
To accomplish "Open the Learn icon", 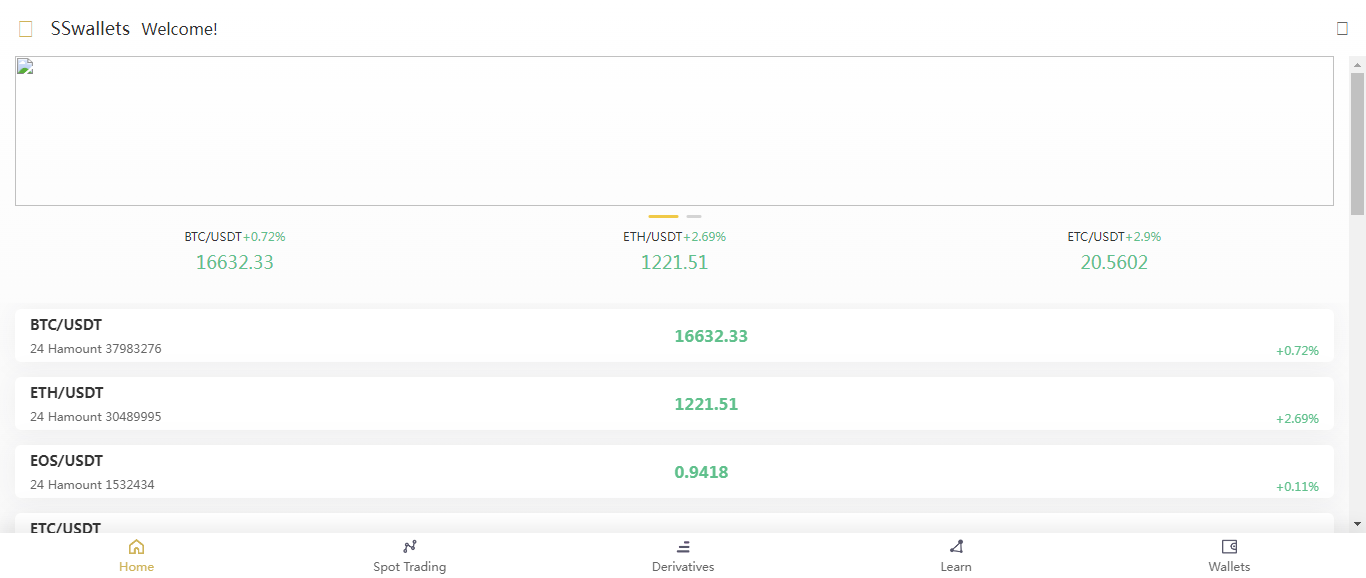I will 956,547.
